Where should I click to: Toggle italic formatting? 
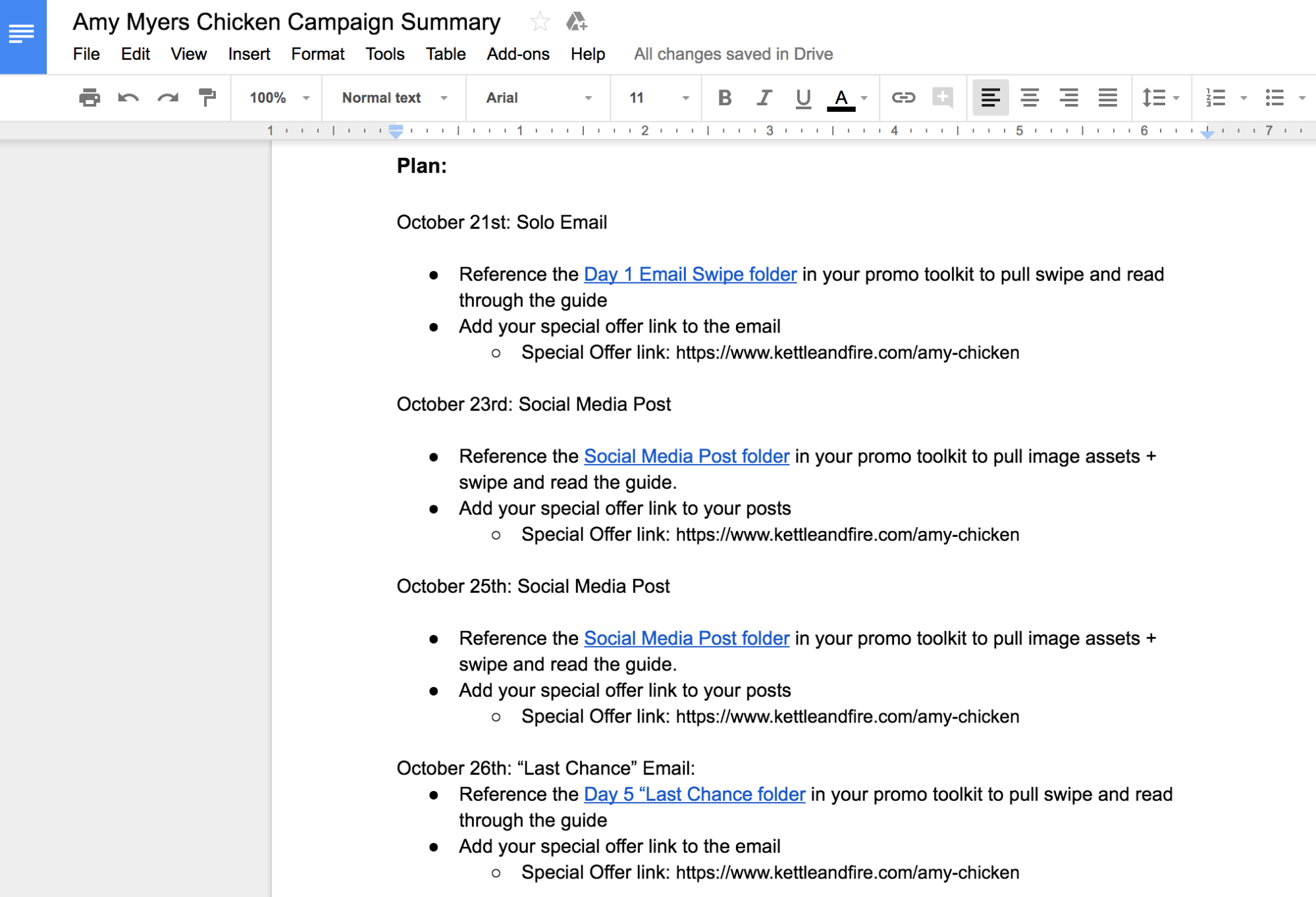764,97
